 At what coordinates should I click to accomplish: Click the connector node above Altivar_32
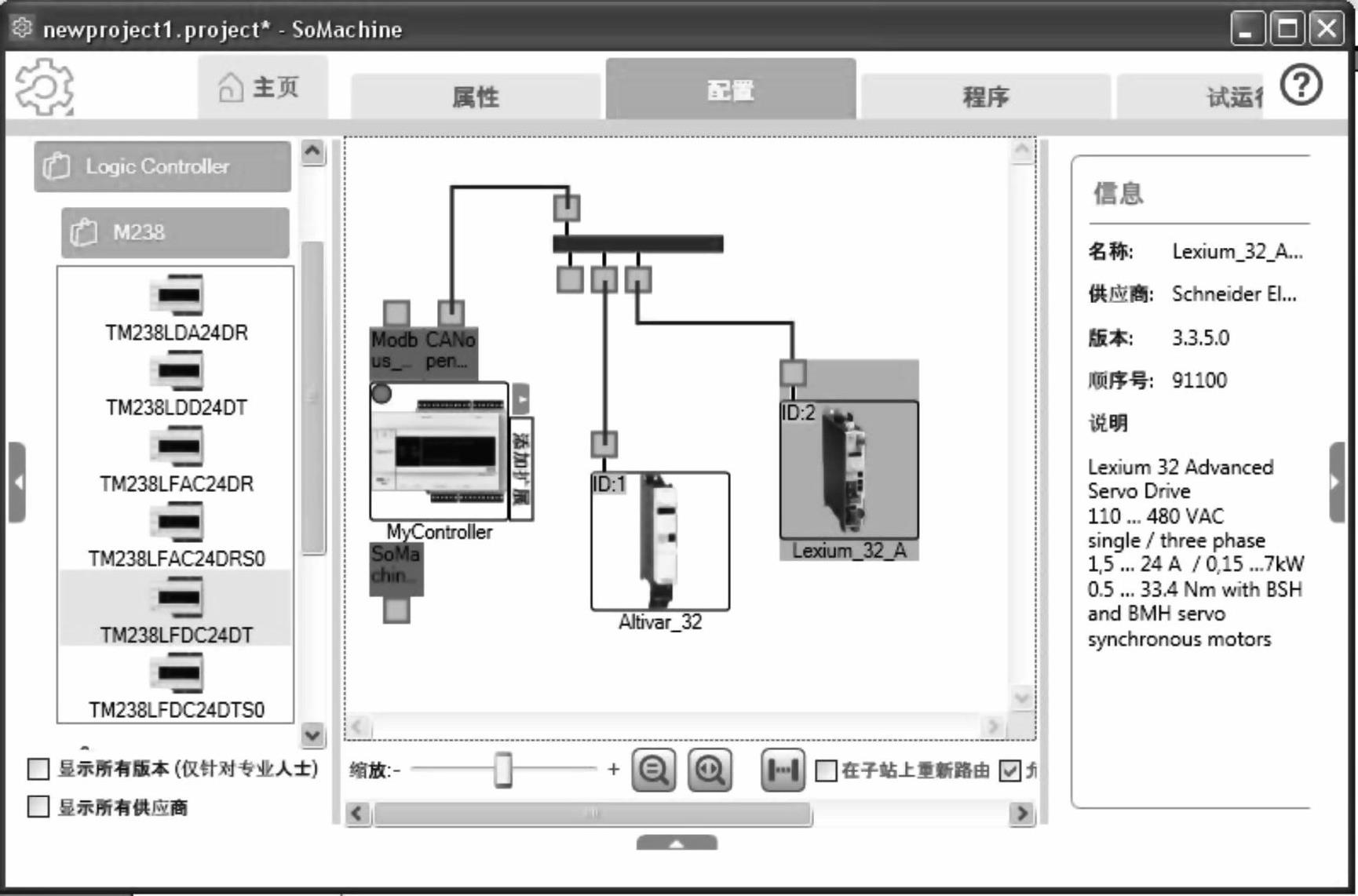point(604,444)
